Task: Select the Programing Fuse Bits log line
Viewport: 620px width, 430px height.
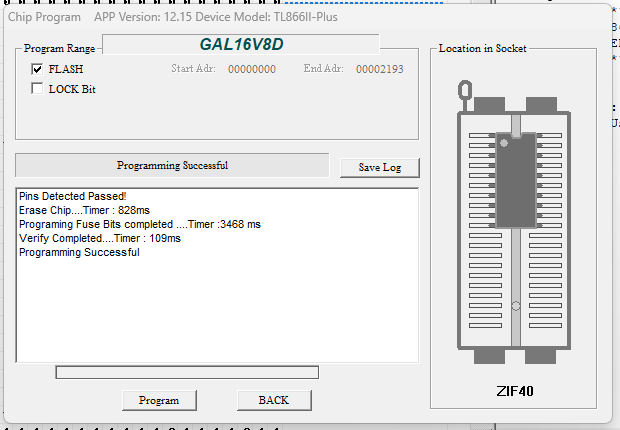Action: tap(139, 224)
